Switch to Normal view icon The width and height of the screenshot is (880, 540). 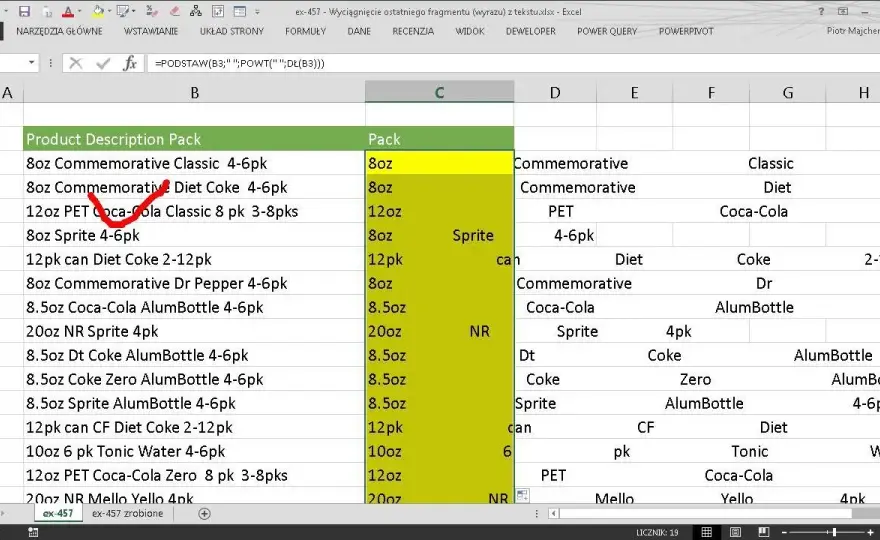click(707, 532)
